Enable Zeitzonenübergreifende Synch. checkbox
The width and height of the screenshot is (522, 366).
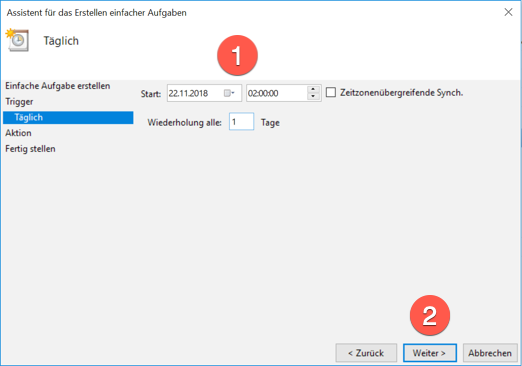coord(331,92)
